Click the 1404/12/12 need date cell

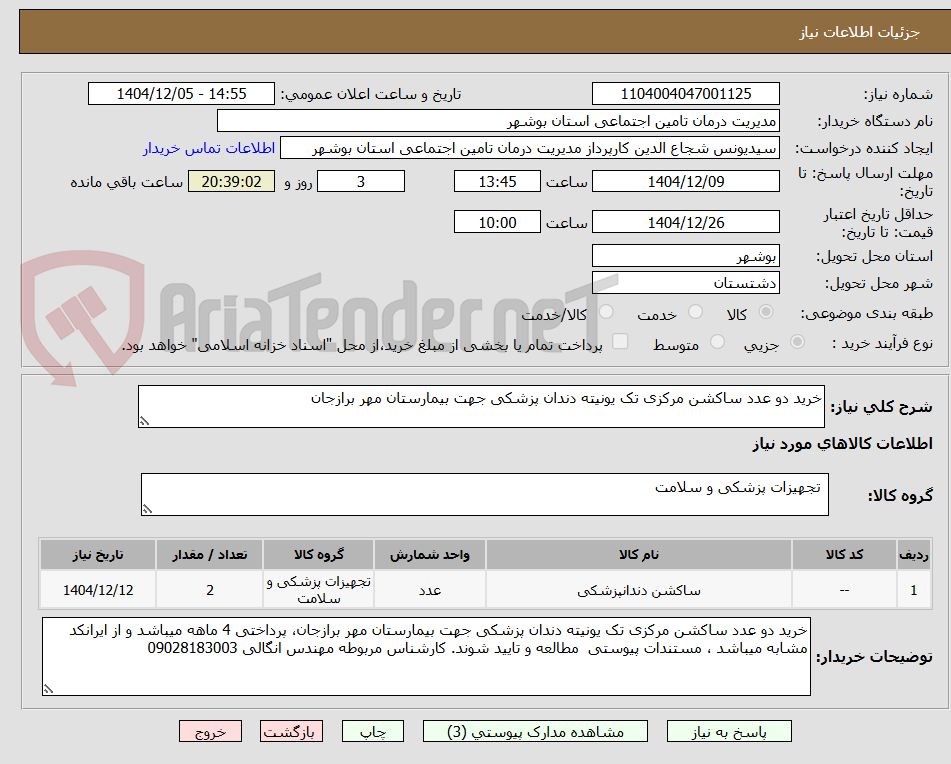[x=98, y=590]
